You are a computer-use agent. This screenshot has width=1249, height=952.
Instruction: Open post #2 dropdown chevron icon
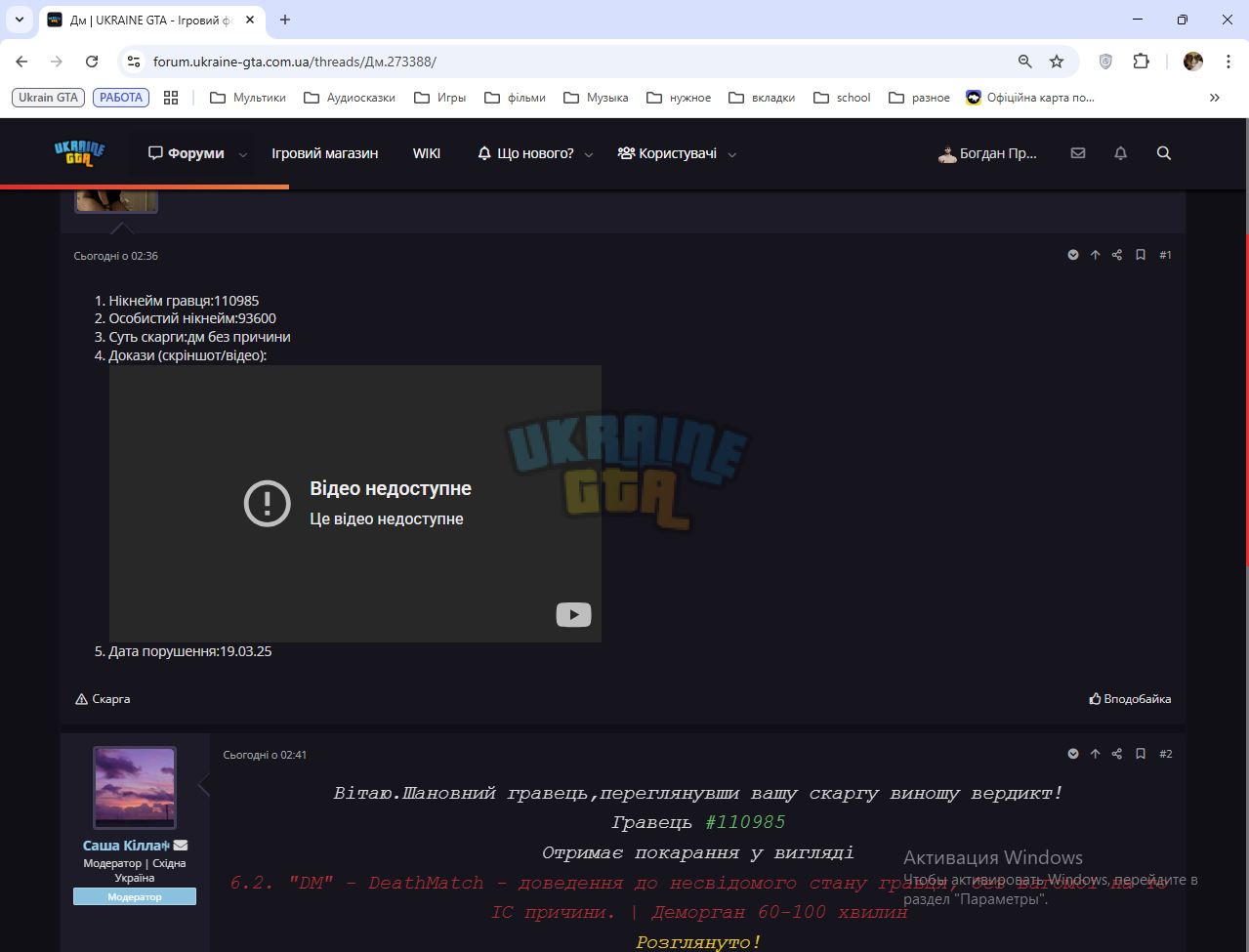(x=1073, y=754)
